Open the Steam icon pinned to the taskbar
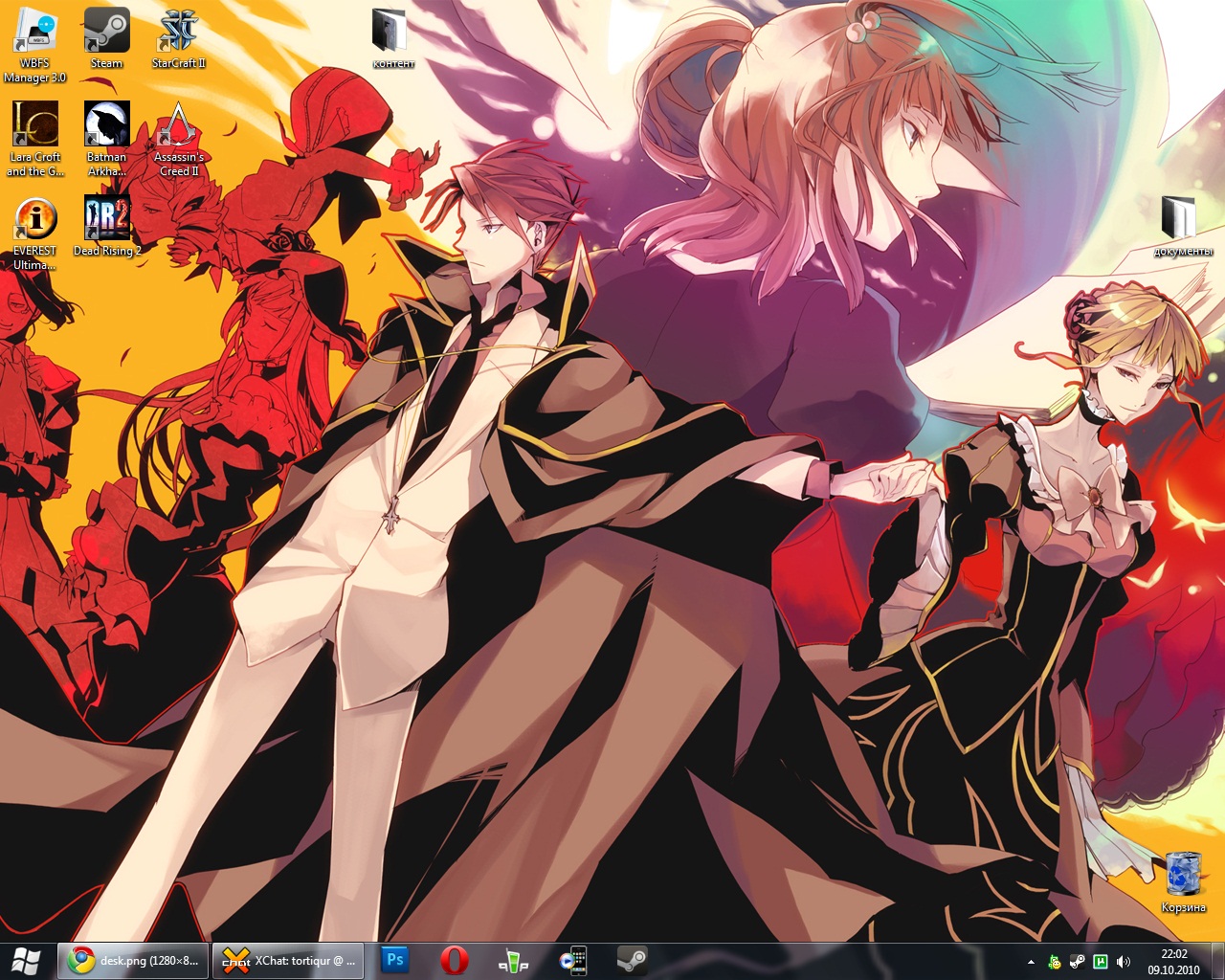This screenshot has height=980, width=1225. [632, 960]
